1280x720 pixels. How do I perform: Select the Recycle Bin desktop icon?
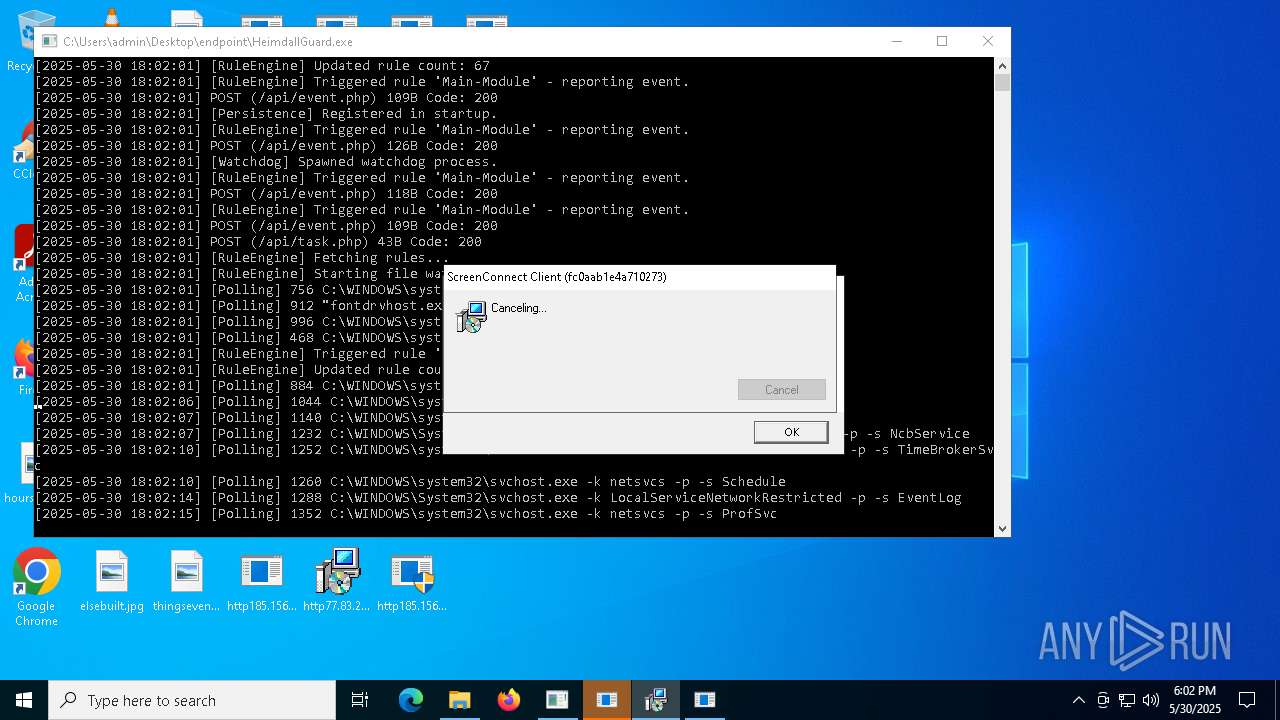[22, 42]
